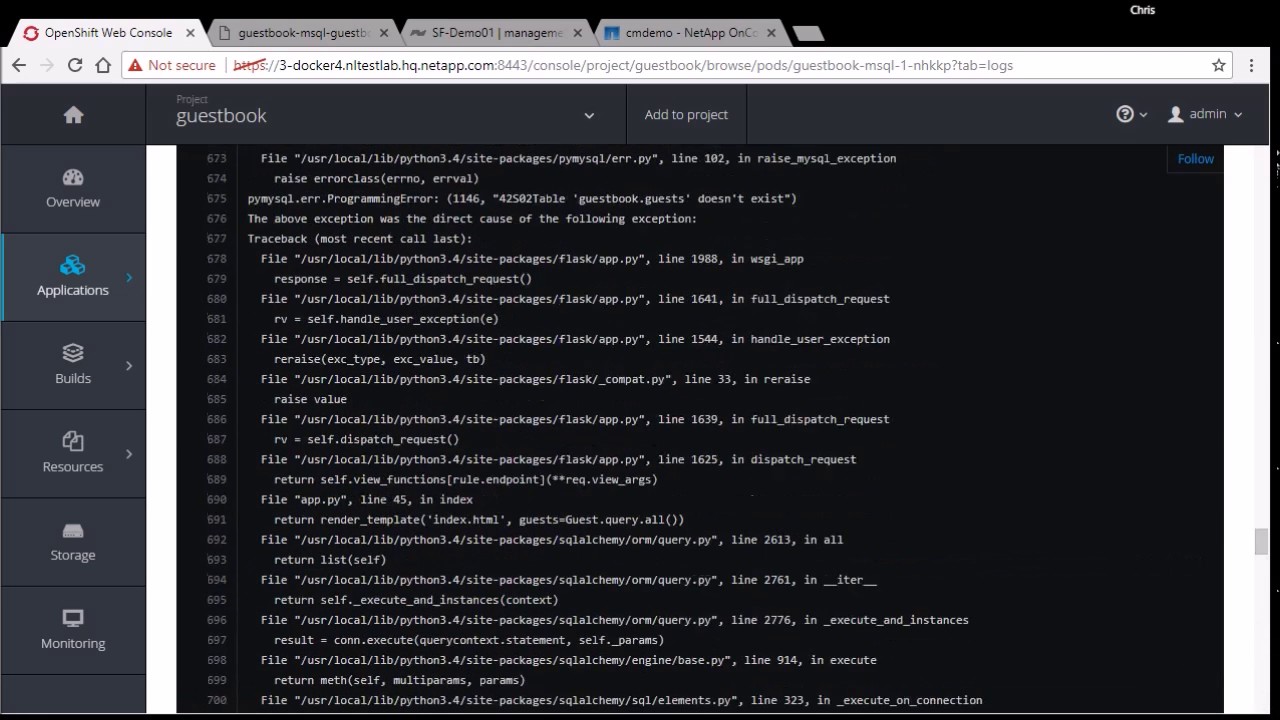Screen dimensions: 1280x720
Task: Bookmark this page with the star icon
Action: 1219,65
